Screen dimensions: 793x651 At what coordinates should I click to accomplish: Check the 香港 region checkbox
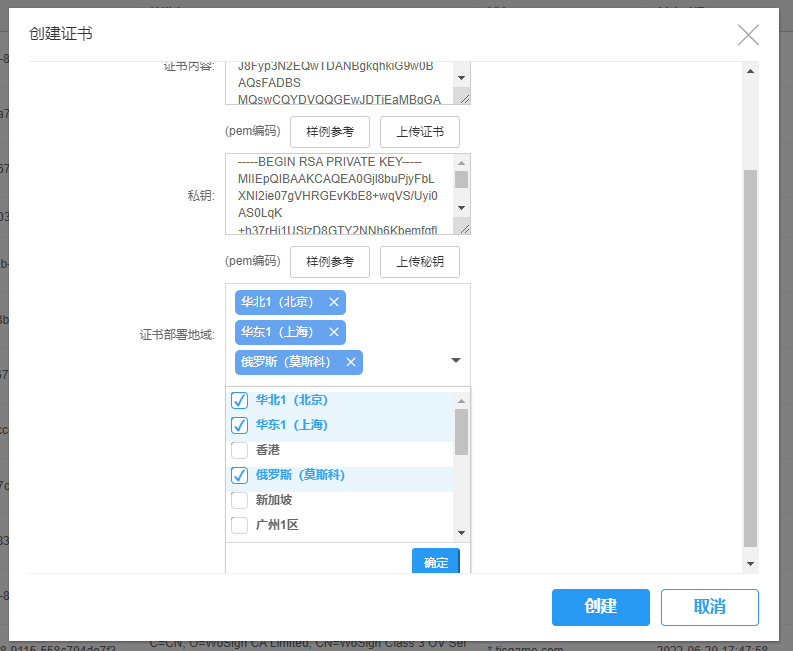240,450
